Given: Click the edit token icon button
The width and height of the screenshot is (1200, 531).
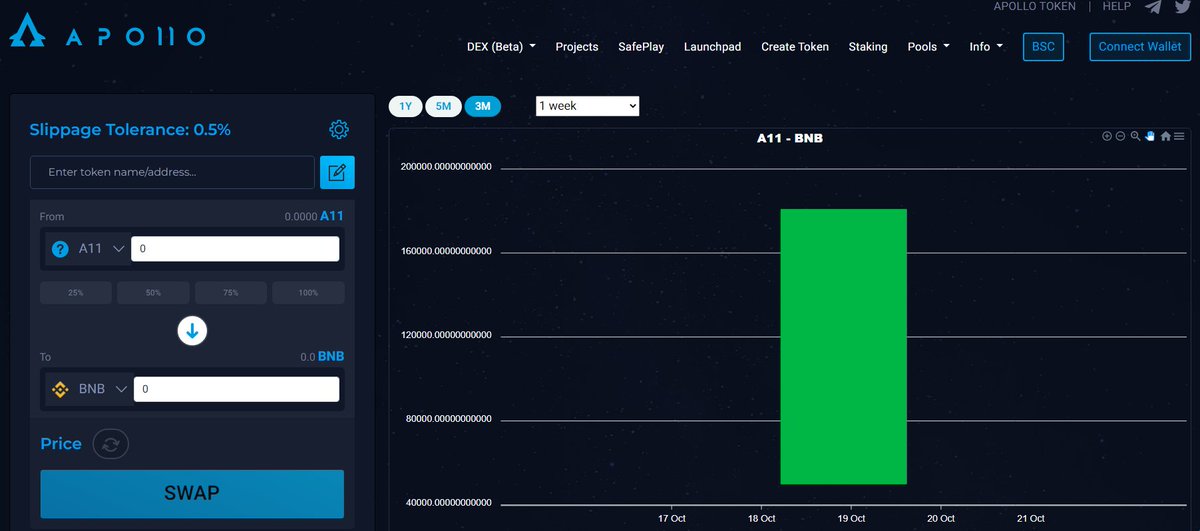Looking at the screenshot, I should pyautogui.click(x=337, y=172).
